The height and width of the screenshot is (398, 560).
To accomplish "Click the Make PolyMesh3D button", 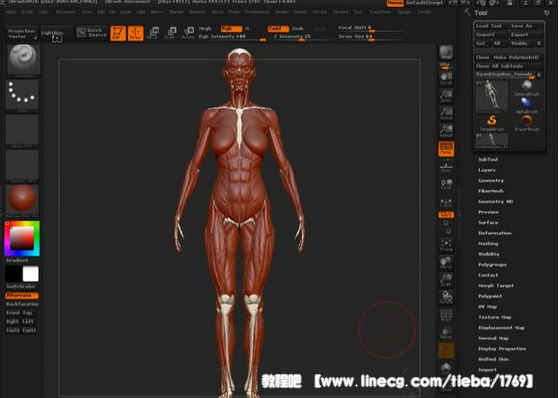I will 517,57.
